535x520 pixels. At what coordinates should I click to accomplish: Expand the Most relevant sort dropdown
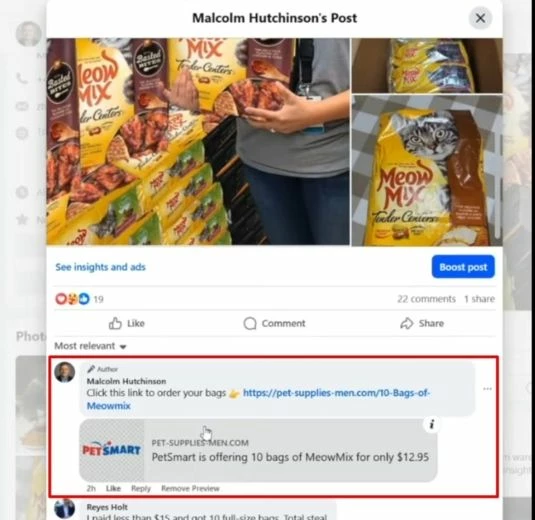click(x=90, y=346)
